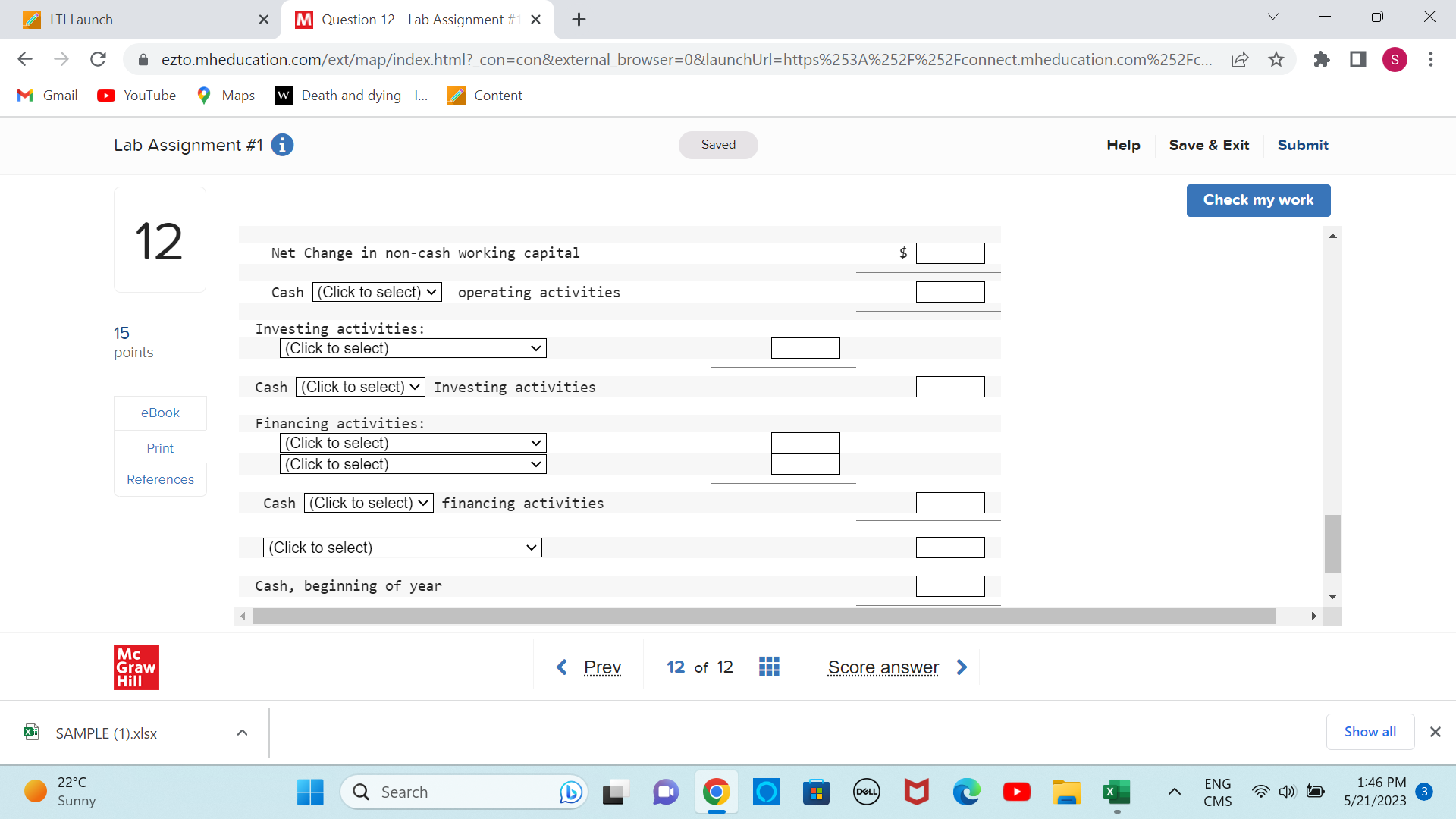
Task: Open the assignment info tooltip icon
Action: pyautogui.click(x=282, y=145)
